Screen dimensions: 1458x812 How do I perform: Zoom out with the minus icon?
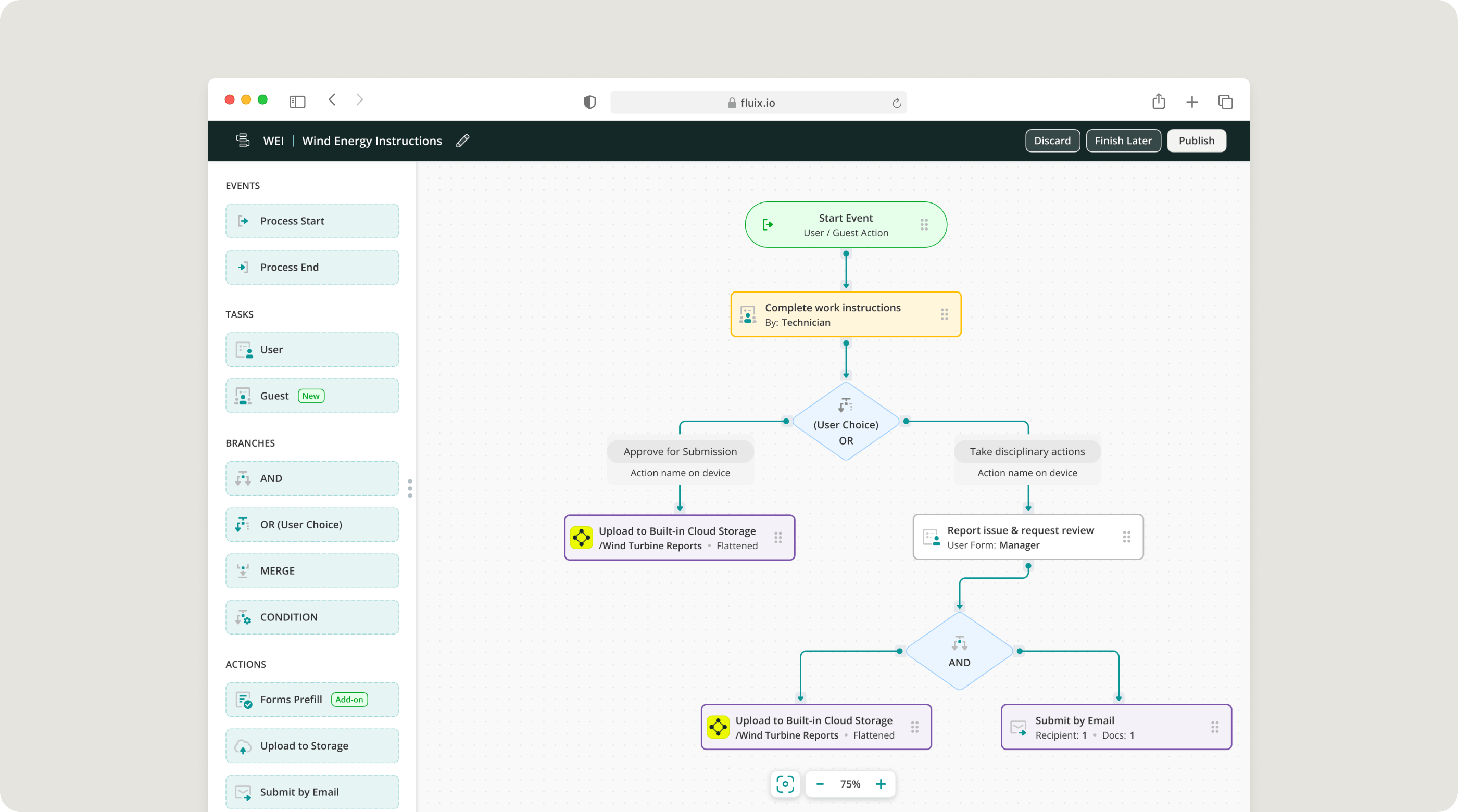820,784
